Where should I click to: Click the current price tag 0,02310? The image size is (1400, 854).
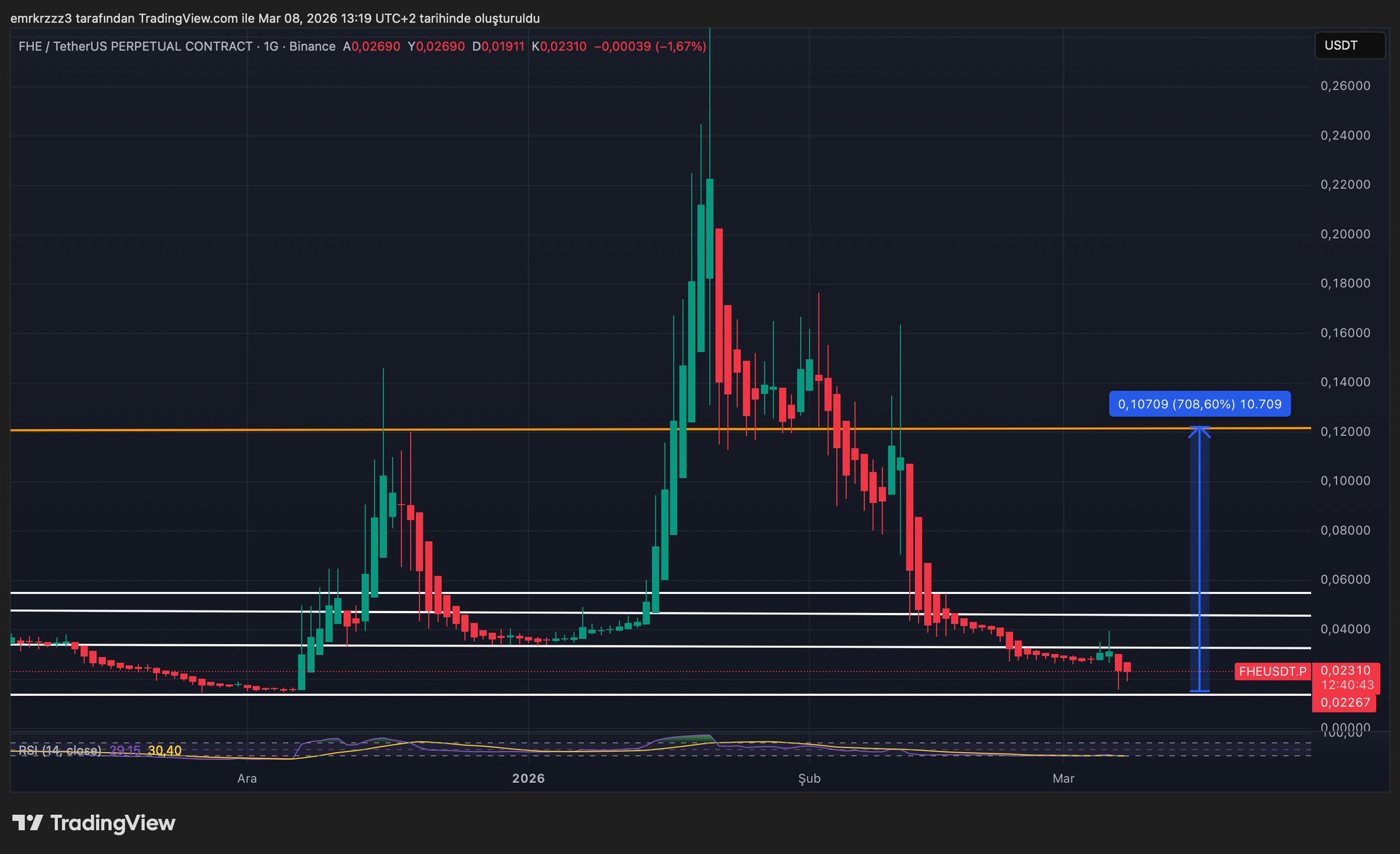pos(1345,671)
